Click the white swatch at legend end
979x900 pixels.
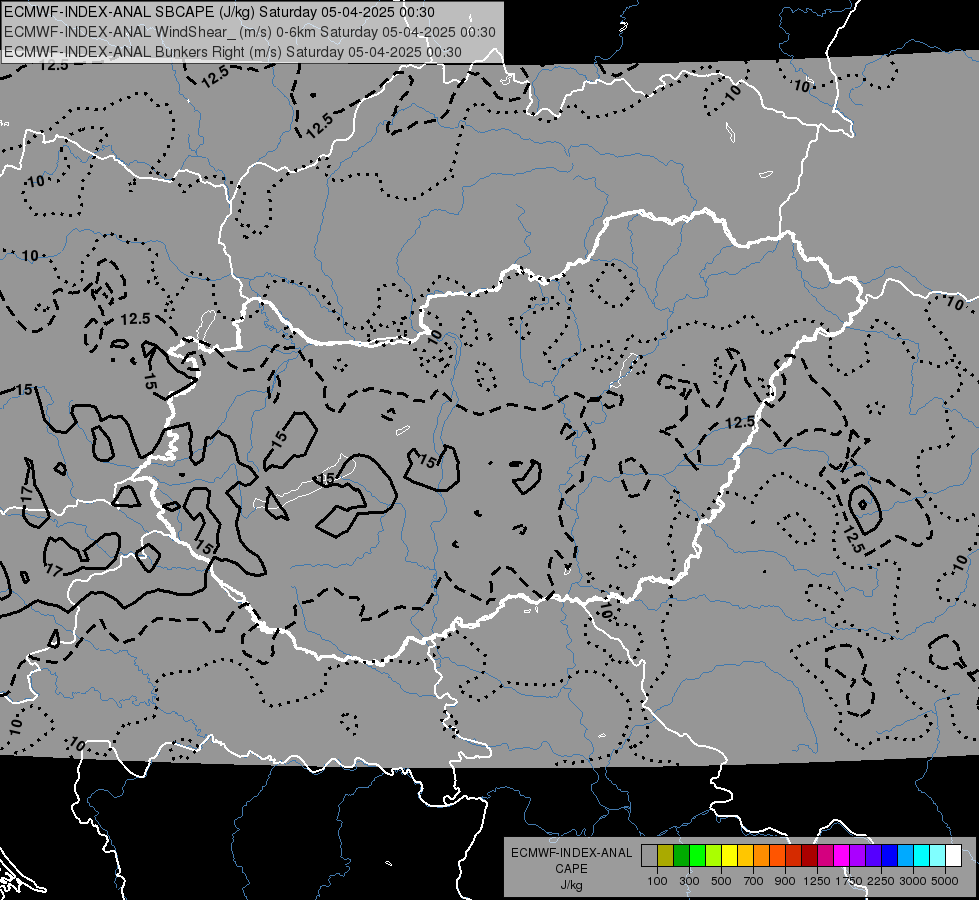point(953,855)
